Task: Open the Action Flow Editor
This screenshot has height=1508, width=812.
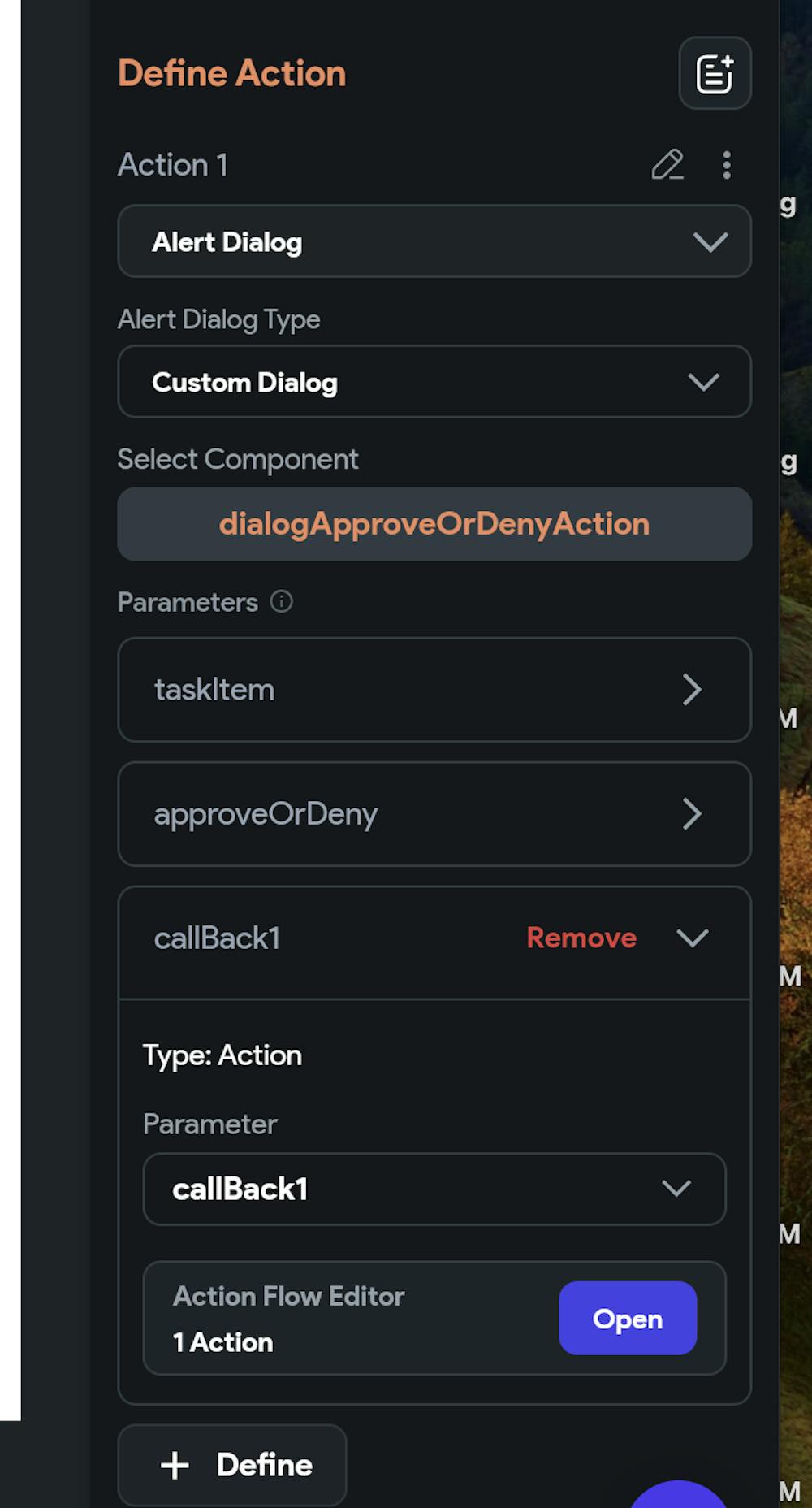Action: coord(627,1318)
